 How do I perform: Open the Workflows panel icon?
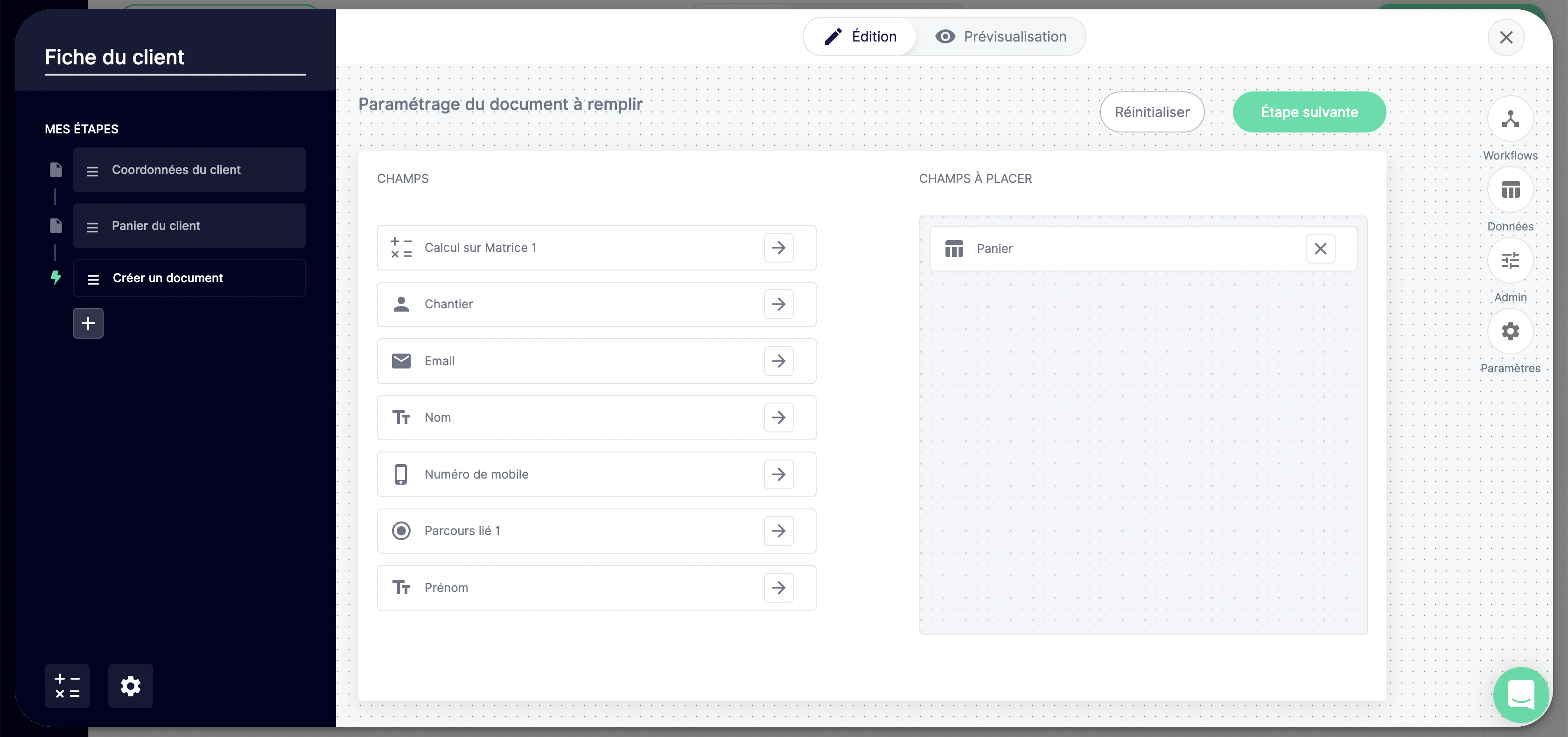[x=1510, y=118]
